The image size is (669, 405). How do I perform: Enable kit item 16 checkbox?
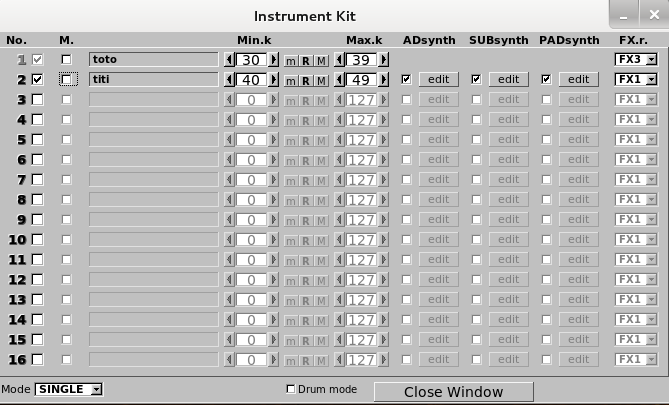point(38,359)
